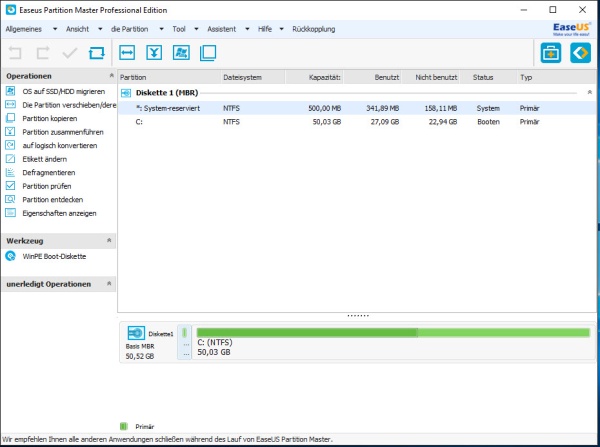This screenshot has height=447, width=600.
Task: Click the Easeus app icon in title bar
Action: [10, 10]
